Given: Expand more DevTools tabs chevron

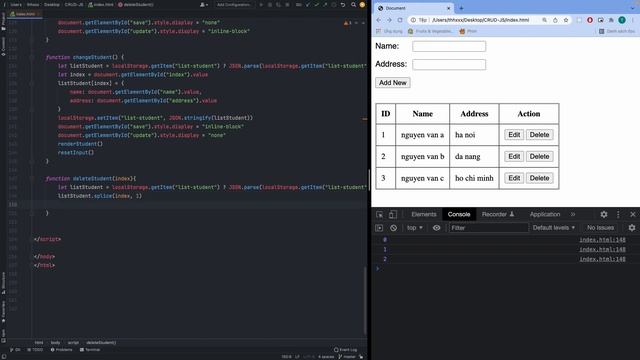Looking at the screenshot, I should coord(573,215).
